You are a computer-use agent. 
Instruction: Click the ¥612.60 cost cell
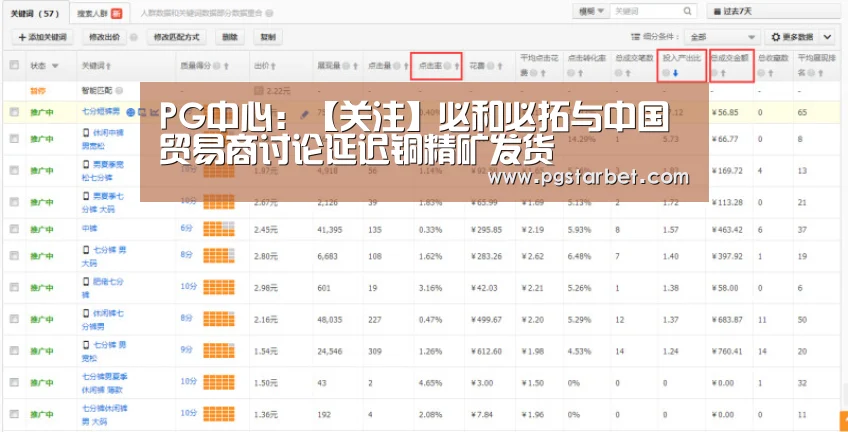(x=486, y=351)
